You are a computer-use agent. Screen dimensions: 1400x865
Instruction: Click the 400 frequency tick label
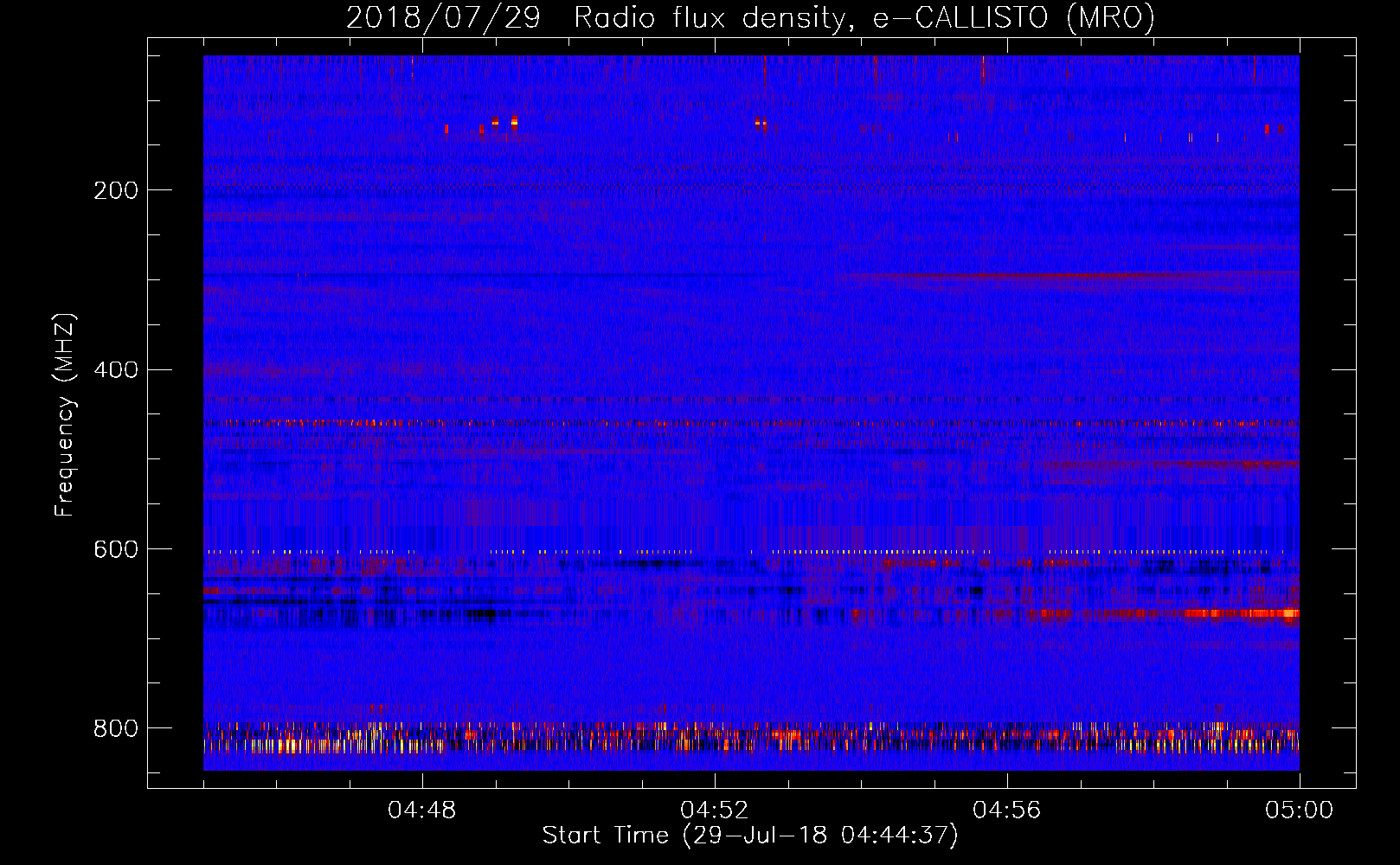click(x=116, y=370)
